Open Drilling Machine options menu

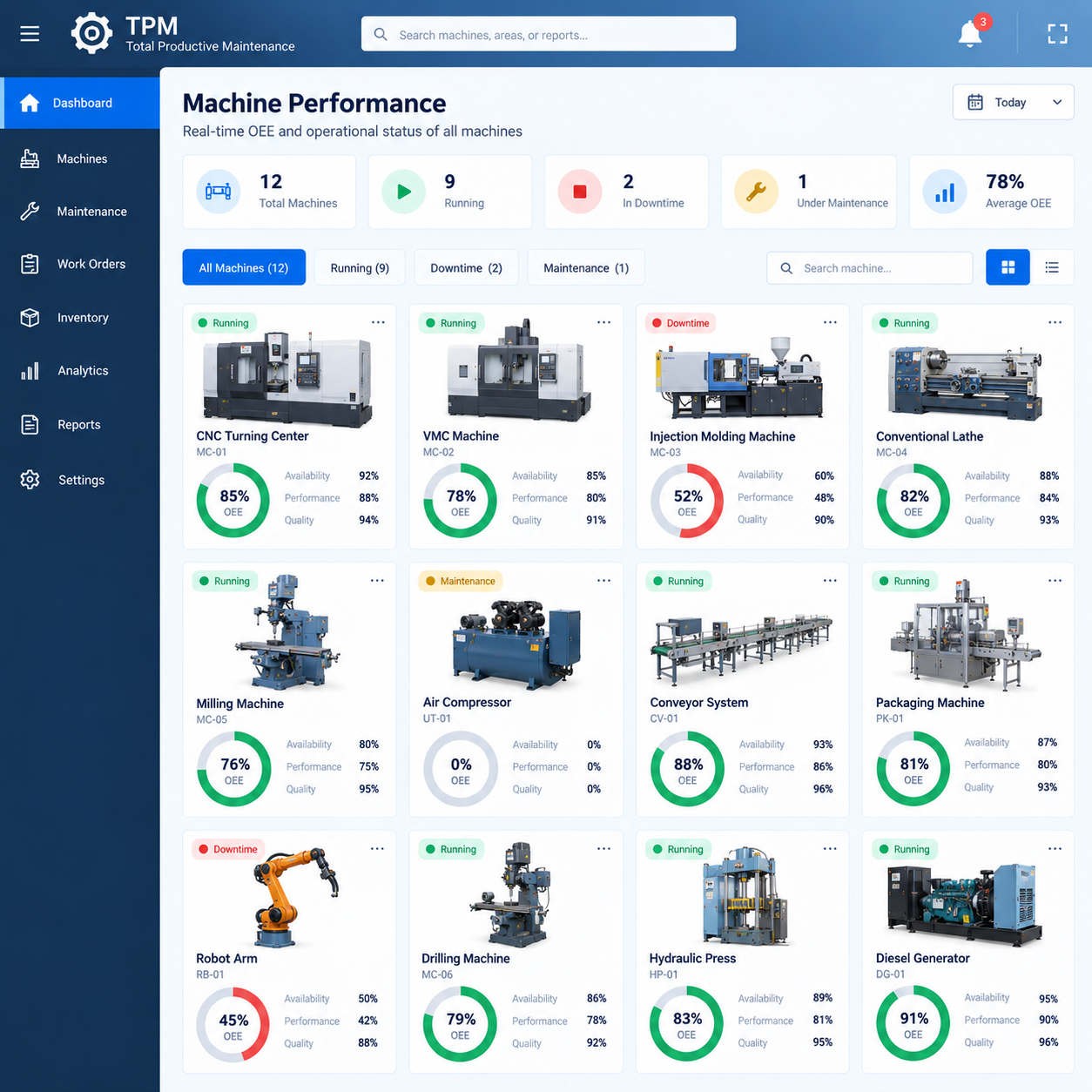[x=603, y=849]
